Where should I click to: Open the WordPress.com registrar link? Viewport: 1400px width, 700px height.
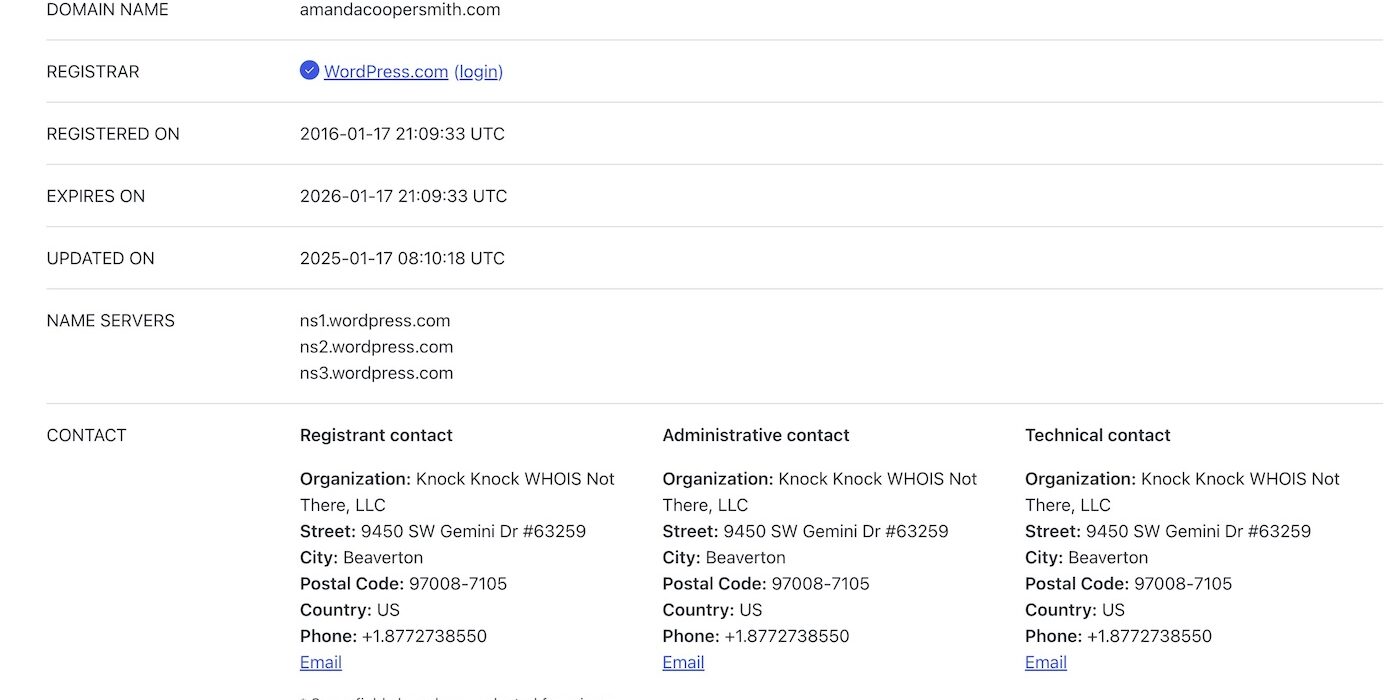[x=386, y=72]
